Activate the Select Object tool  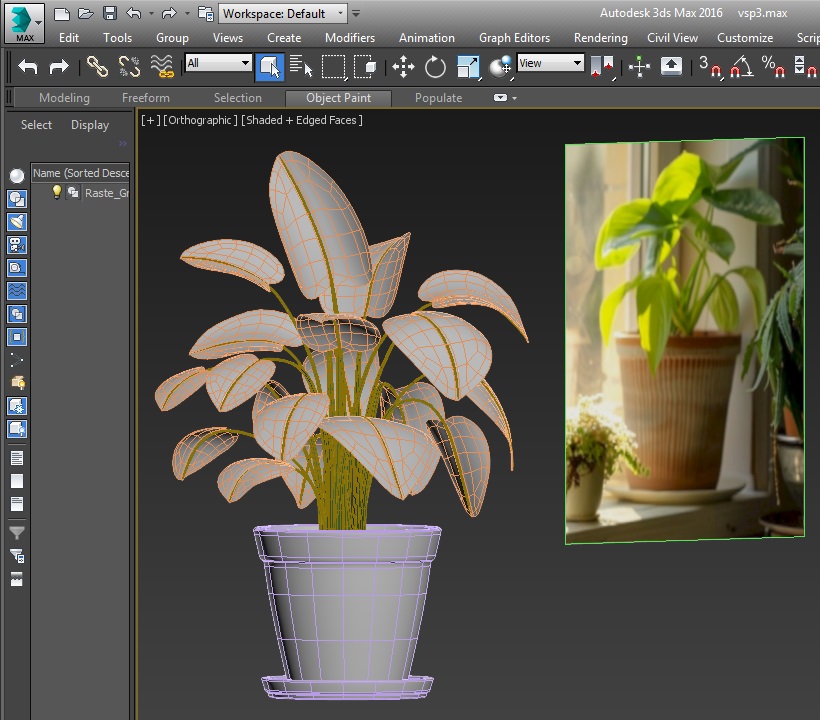point(269,66)
